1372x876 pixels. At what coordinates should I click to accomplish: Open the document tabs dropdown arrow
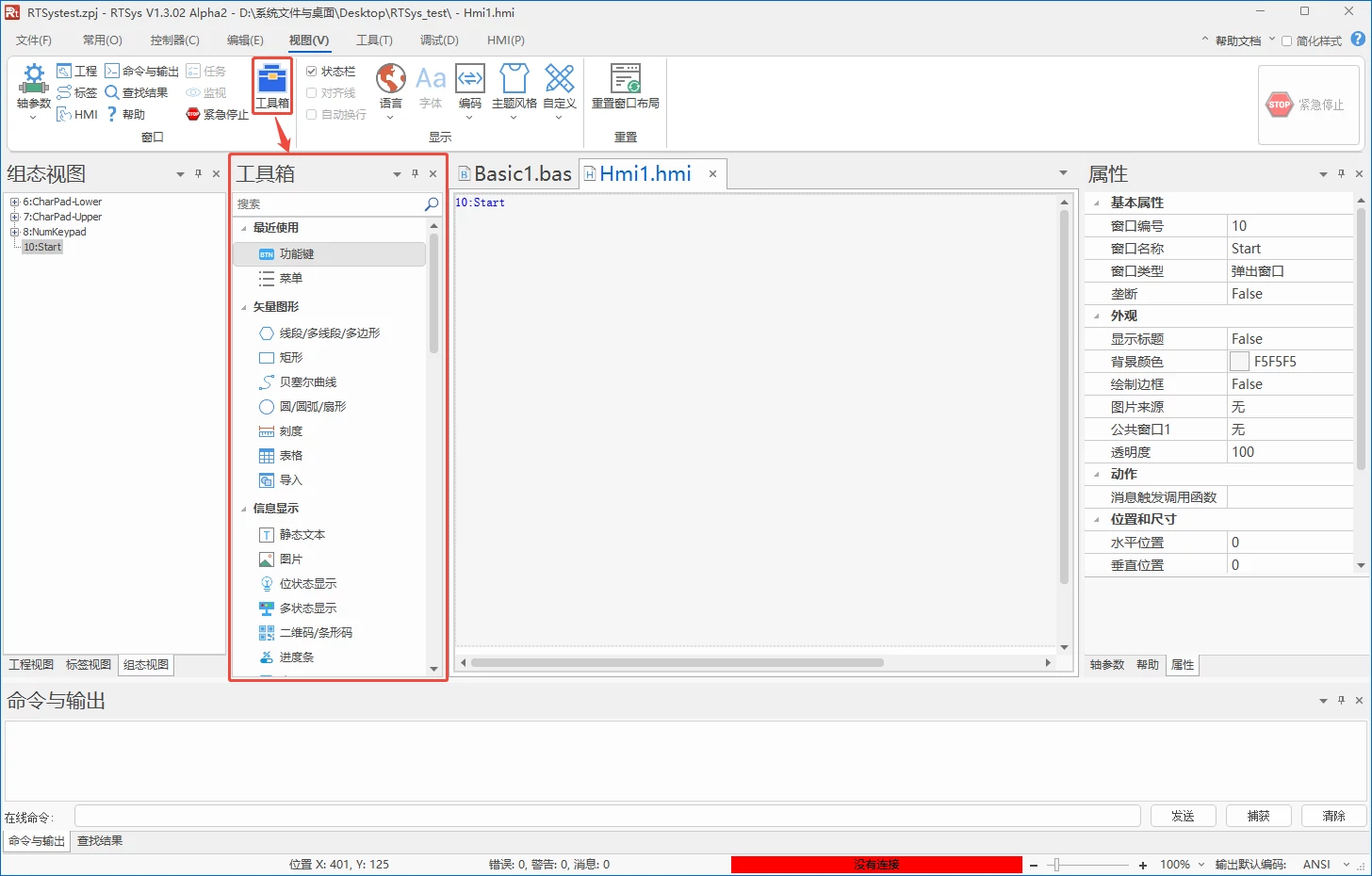(x=1064, y=173)
